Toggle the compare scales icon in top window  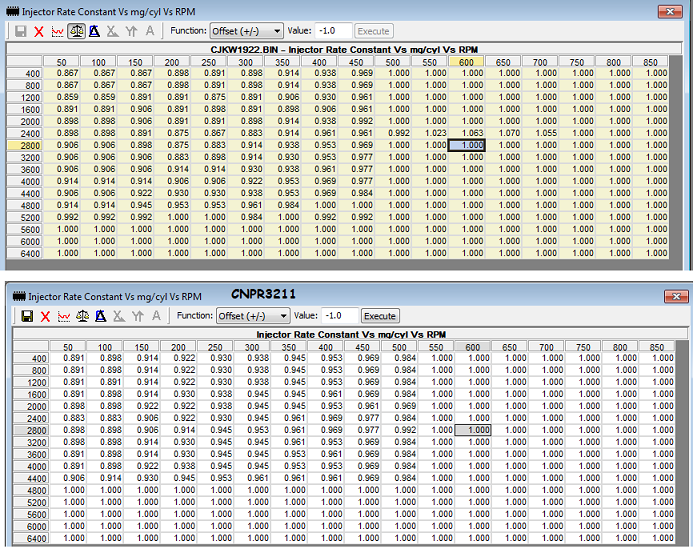(x=76, y=31)
